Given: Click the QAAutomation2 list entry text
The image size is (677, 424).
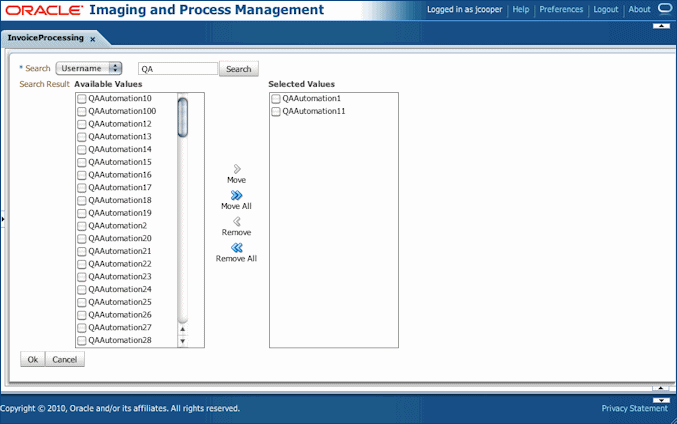Looking at the screenshot, I should pyautogui.click(x=117, y=226).
